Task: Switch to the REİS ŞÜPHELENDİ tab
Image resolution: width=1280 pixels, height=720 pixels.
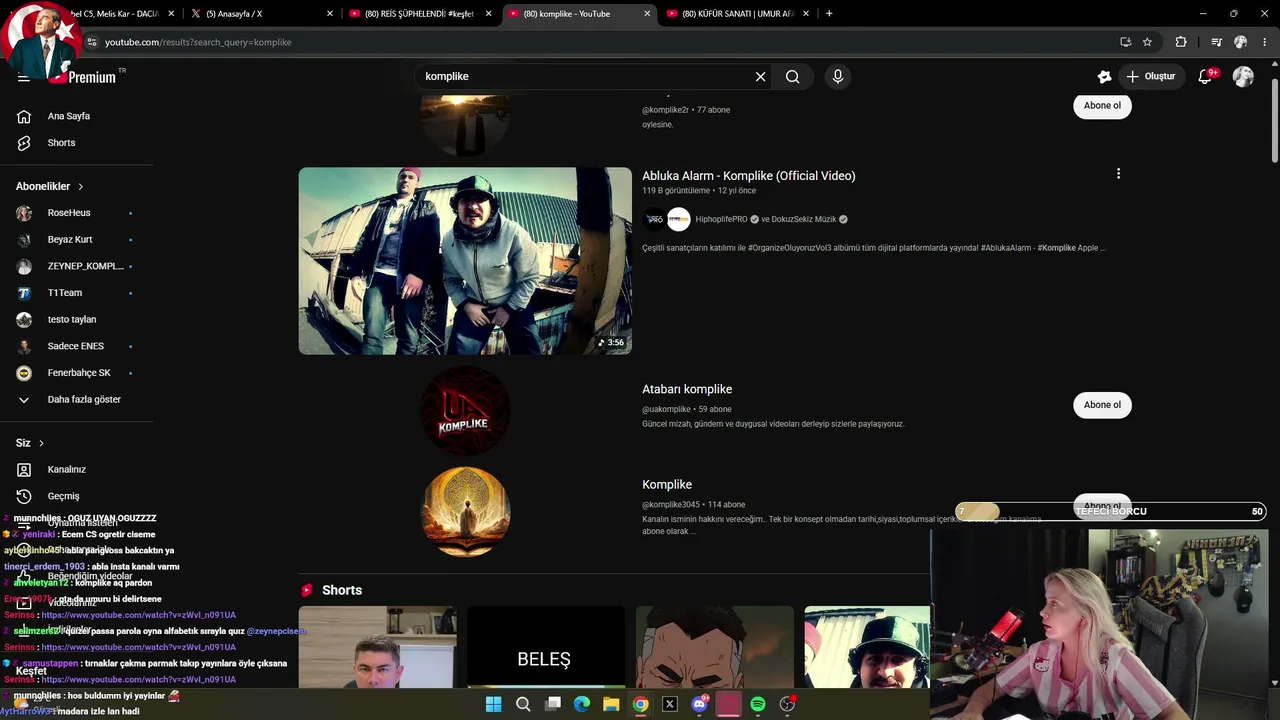Action: tap(419, 14)
